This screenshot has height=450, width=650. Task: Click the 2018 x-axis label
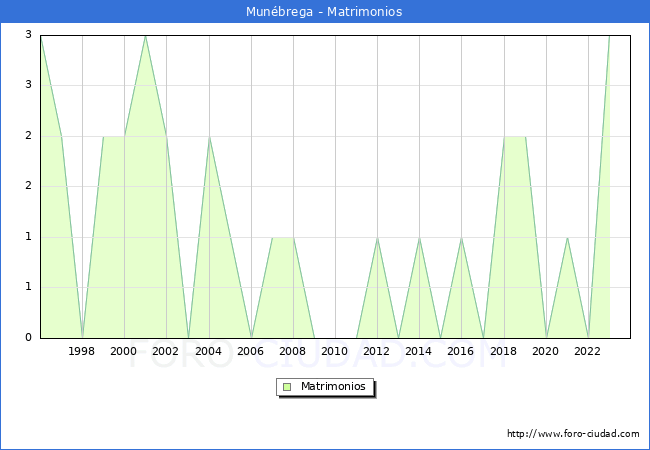(x=504, y=351)
